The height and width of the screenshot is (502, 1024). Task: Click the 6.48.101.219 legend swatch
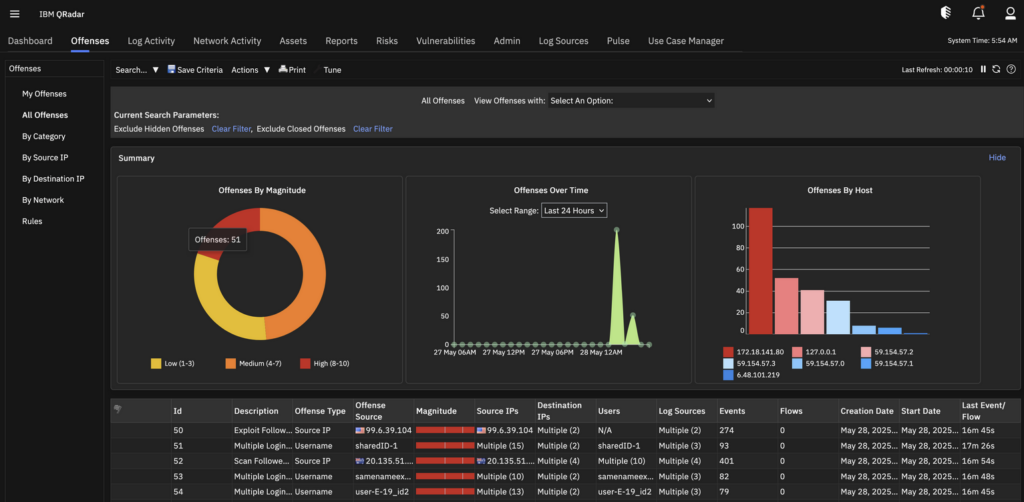728,375
